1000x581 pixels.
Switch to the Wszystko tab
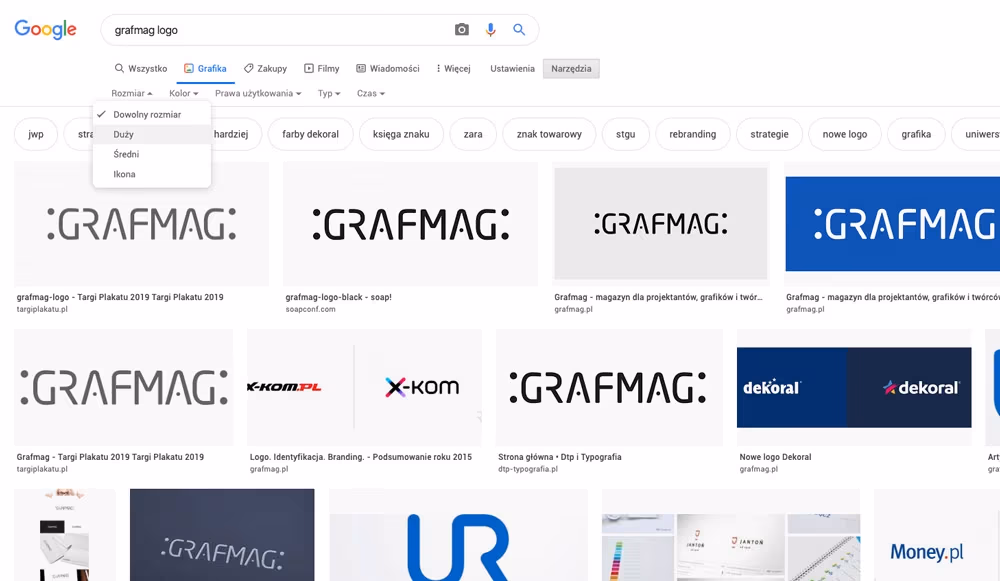pyautogui.click(x=141, y=68)
